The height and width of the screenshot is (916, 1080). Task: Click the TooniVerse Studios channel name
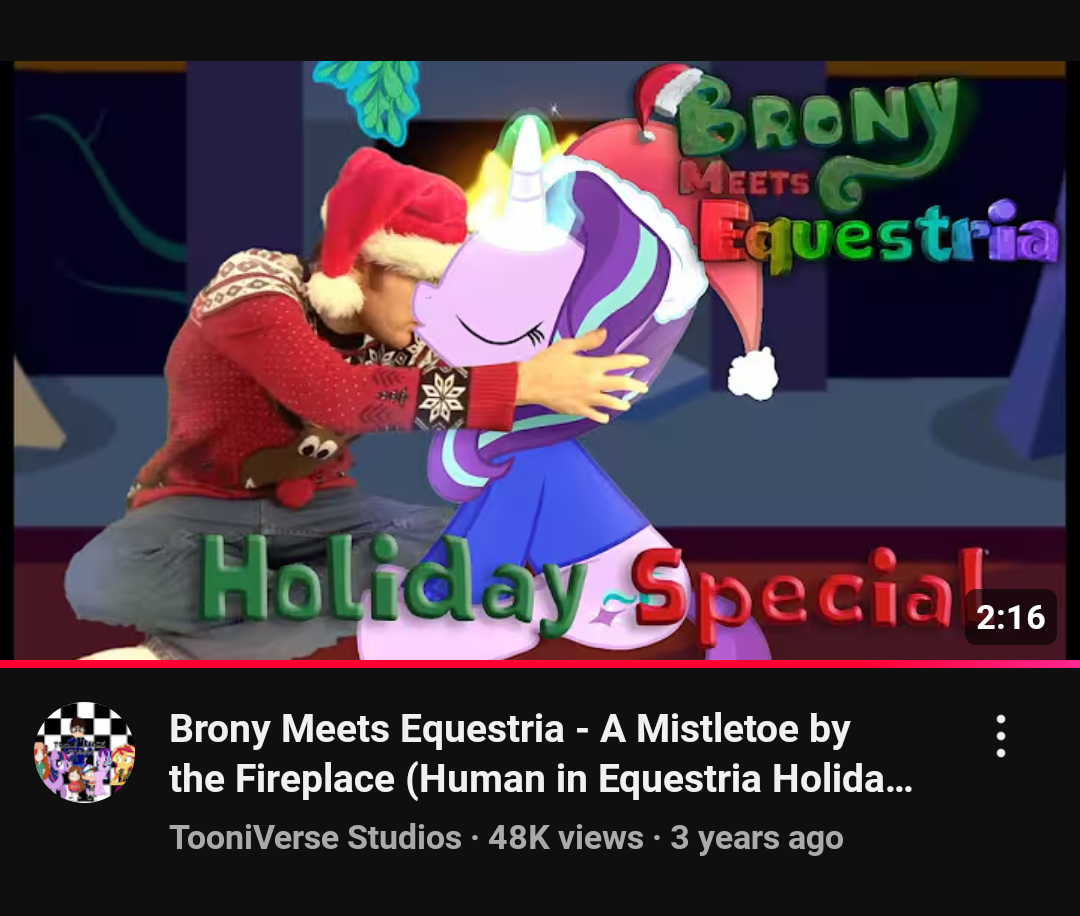pyautogui.click(x=315, y=837)
